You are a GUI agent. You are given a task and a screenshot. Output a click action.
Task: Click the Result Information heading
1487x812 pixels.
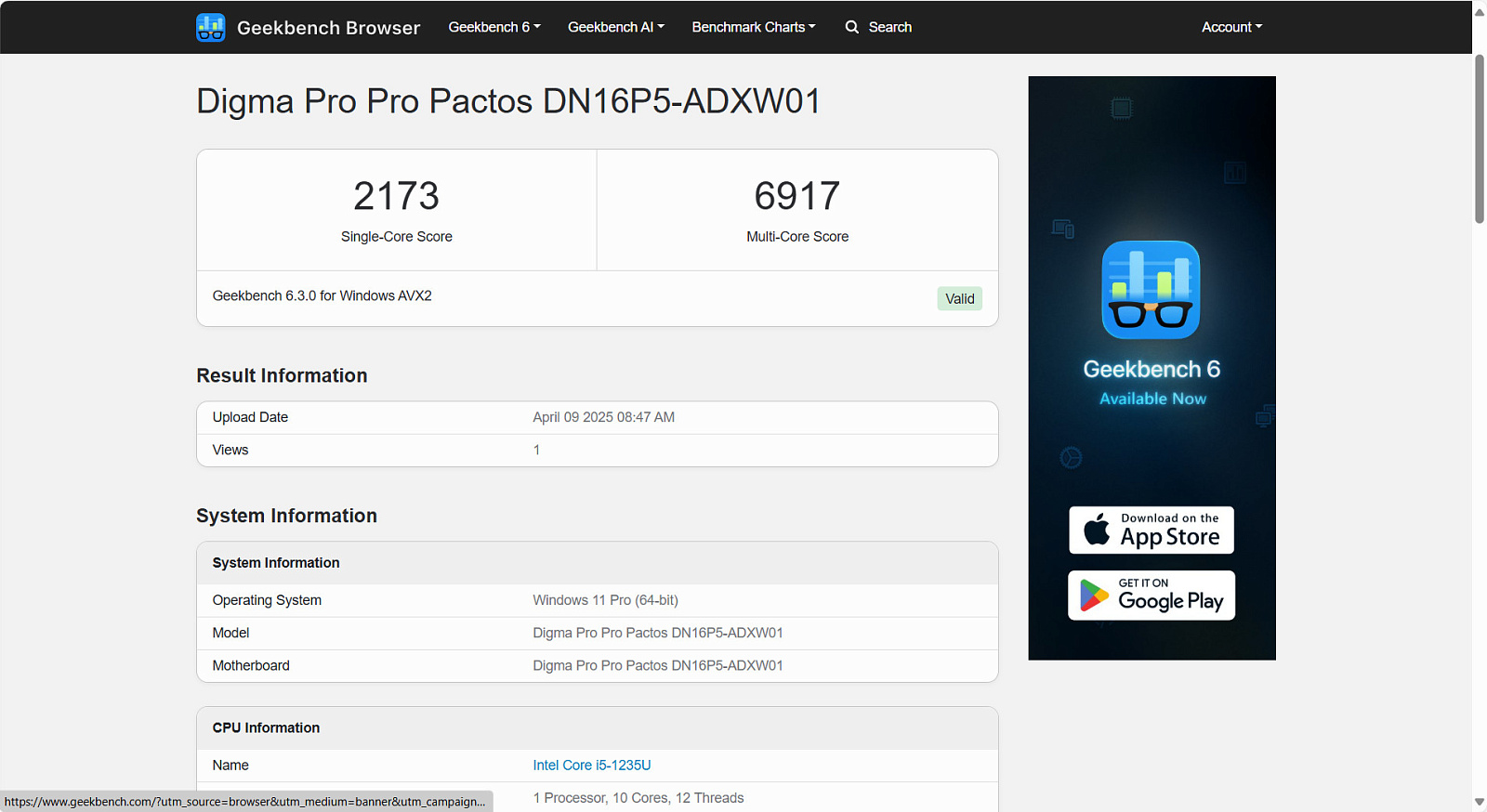coord(282,375)
